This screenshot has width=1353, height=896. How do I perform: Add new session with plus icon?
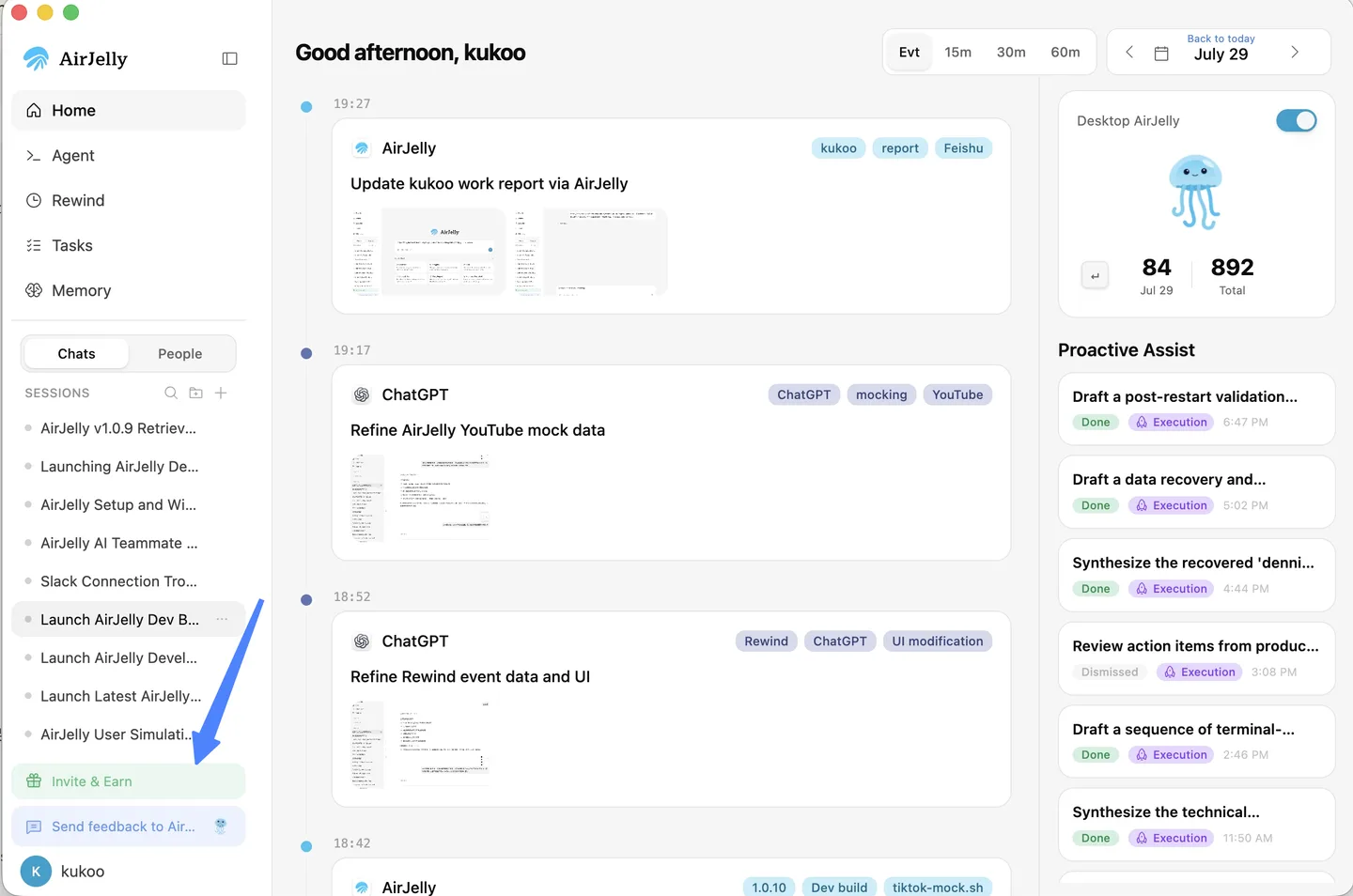(221, 393)
